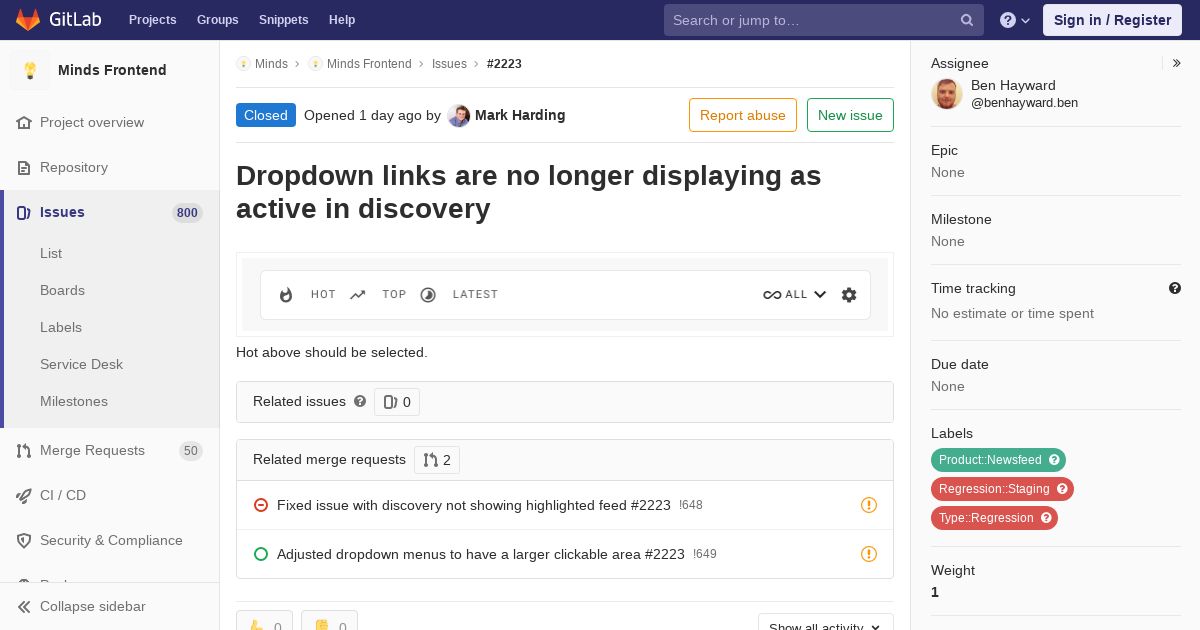Click Mark Harding's avatar
Viewport: 1200px width, 630px height.
pyautogui.click(x=459, y=116)
